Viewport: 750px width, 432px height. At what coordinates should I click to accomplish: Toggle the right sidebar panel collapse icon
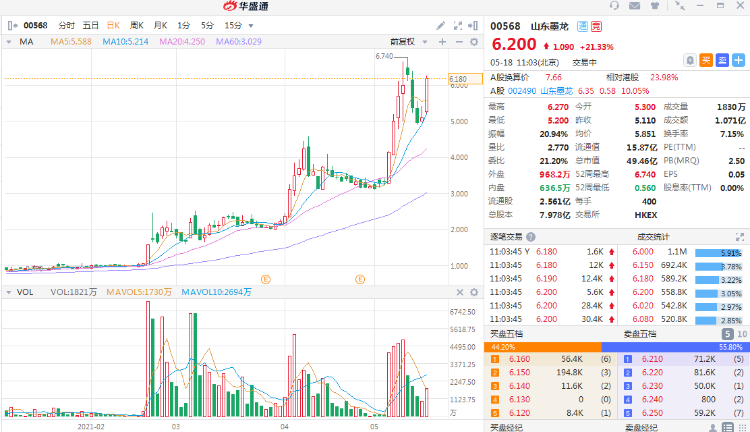473,25
